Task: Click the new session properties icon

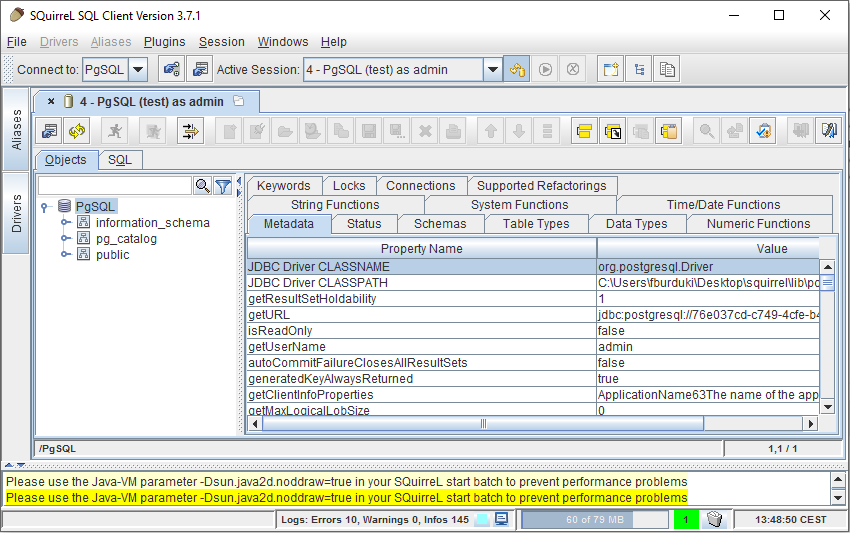Action: (x=201, y=70)
